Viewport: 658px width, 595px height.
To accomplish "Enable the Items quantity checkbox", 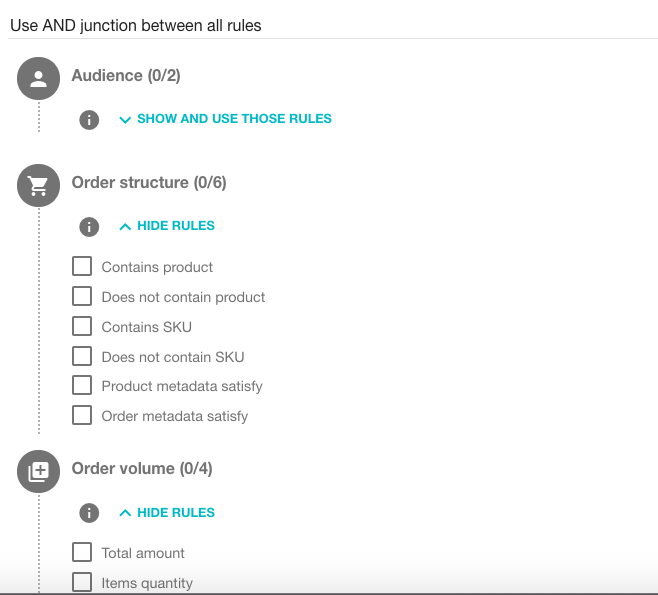I will tap(82, 583).
